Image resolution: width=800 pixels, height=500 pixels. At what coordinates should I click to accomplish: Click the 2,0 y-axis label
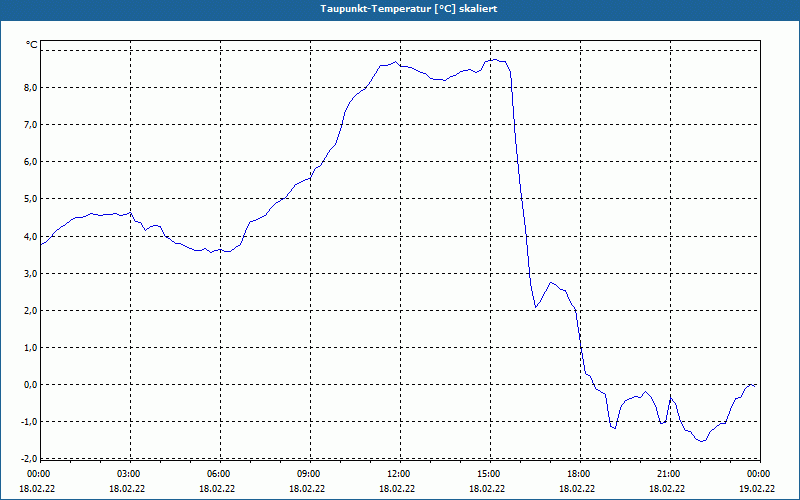click(30, 310)
